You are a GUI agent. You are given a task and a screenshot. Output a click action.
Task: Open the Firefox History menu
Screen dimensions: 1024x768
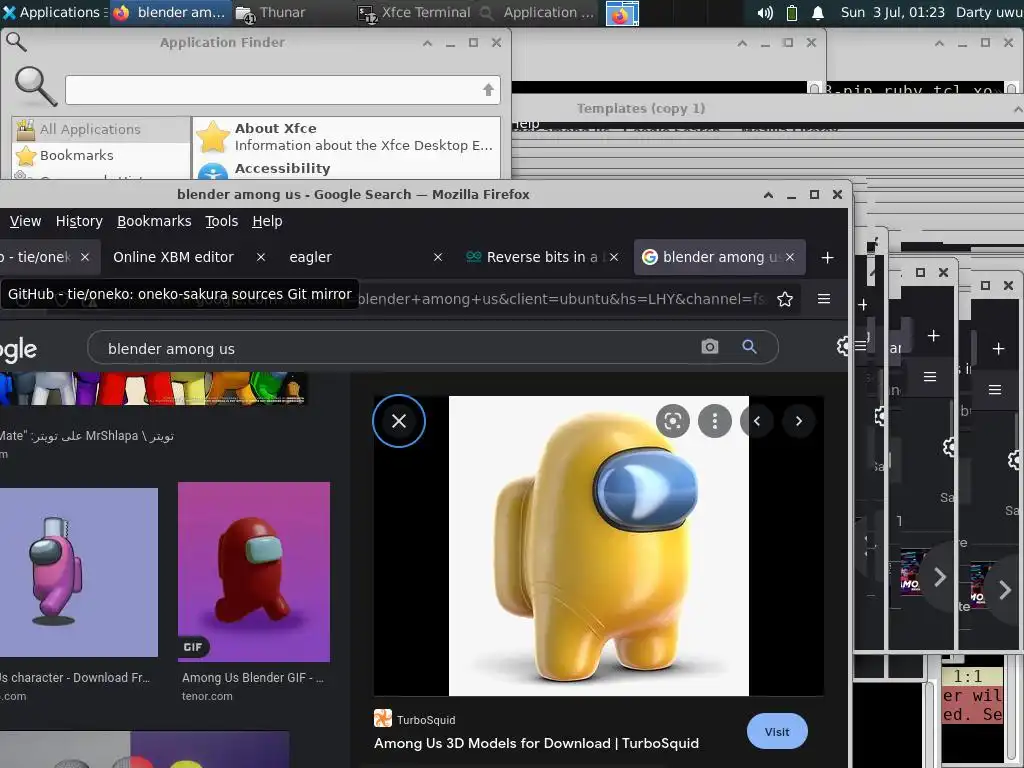[79, 221]
